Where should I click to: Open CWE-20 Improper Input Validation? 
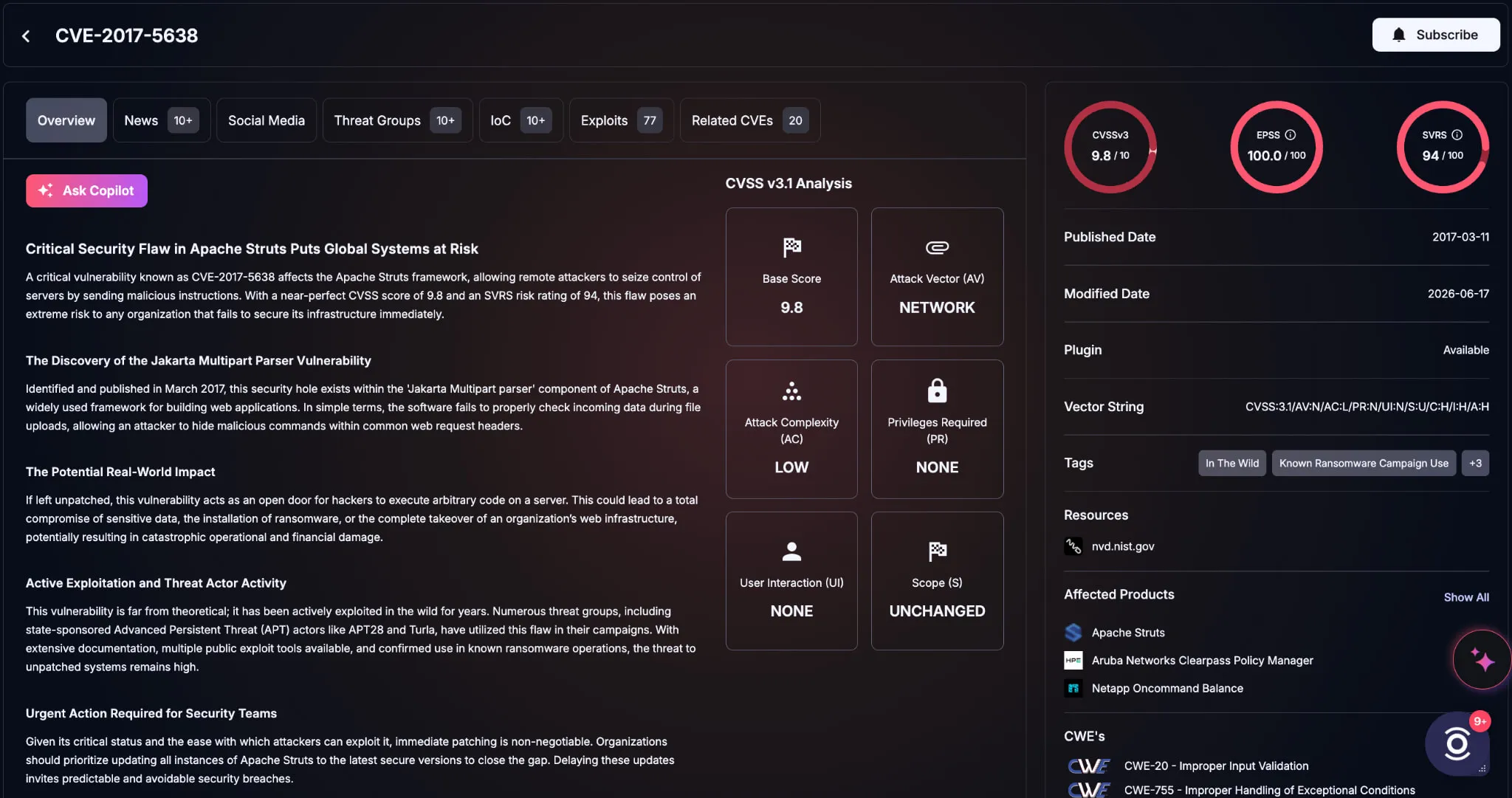(x=1216, y=766)
